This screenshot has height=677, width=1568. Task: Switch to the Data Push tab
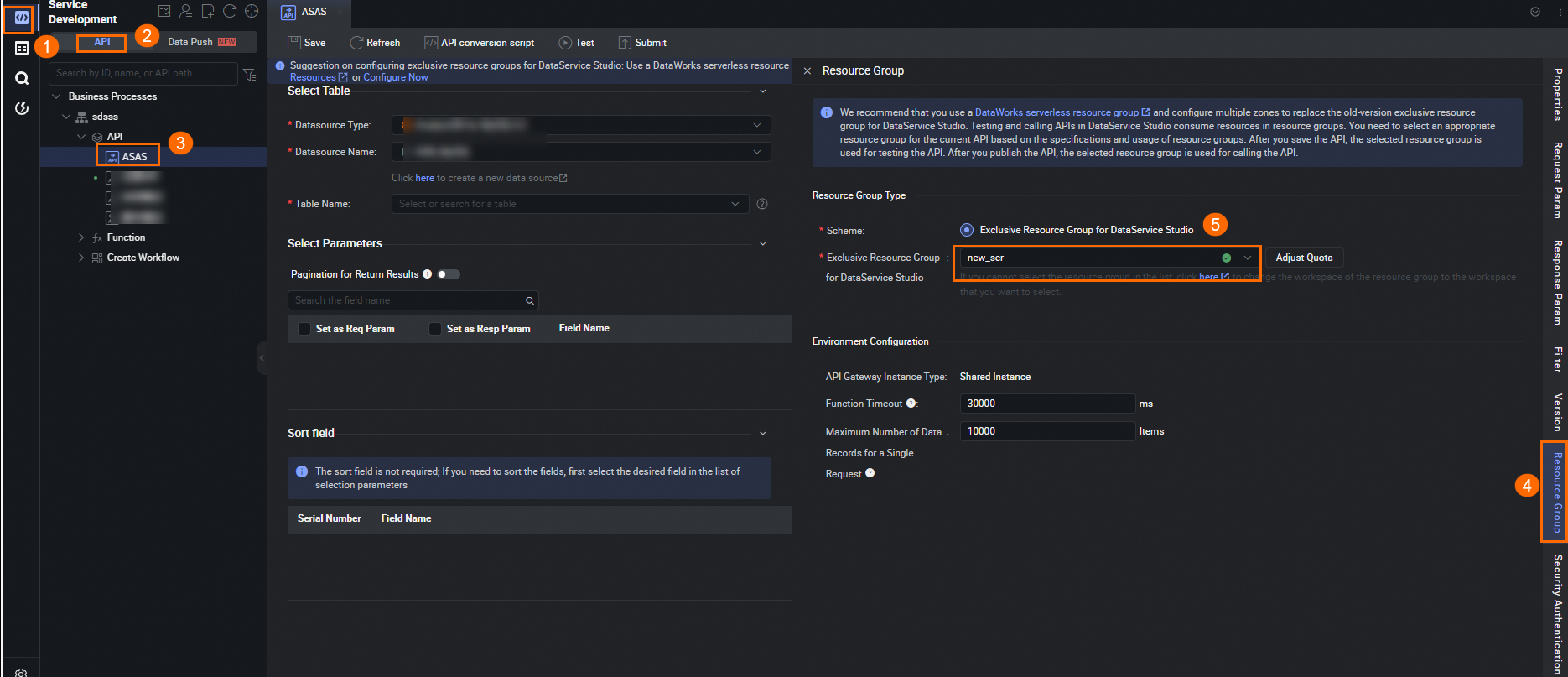coord(201,42)
